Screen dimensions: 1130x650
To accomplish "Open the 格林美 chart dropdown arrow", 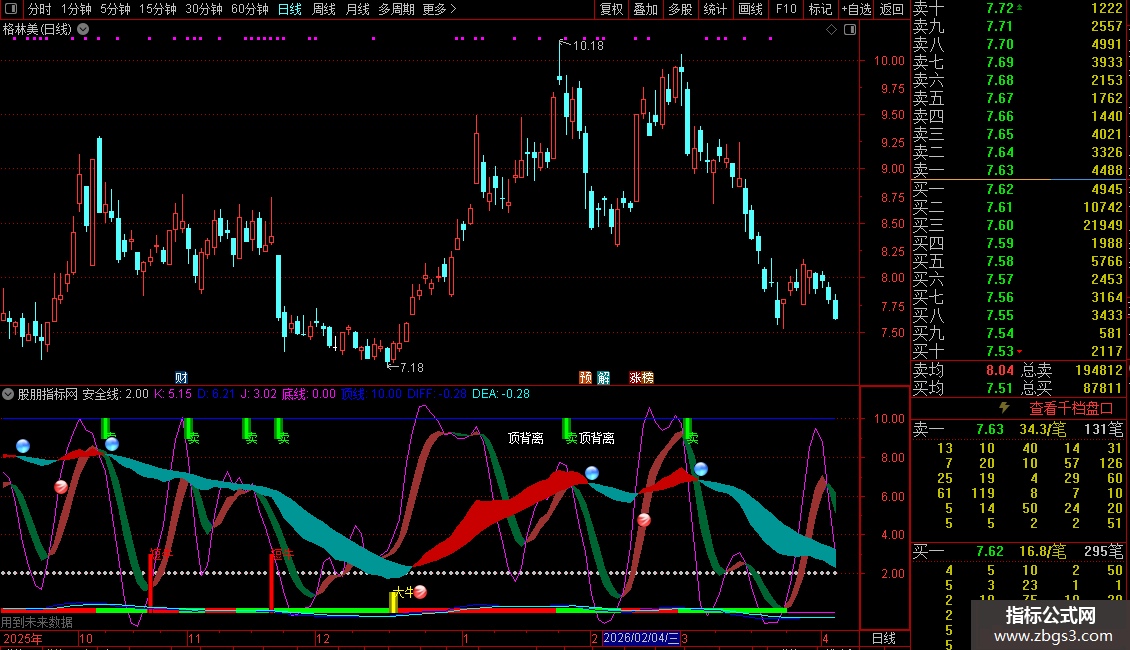I will pyautogui.click(x=82, y=29).
